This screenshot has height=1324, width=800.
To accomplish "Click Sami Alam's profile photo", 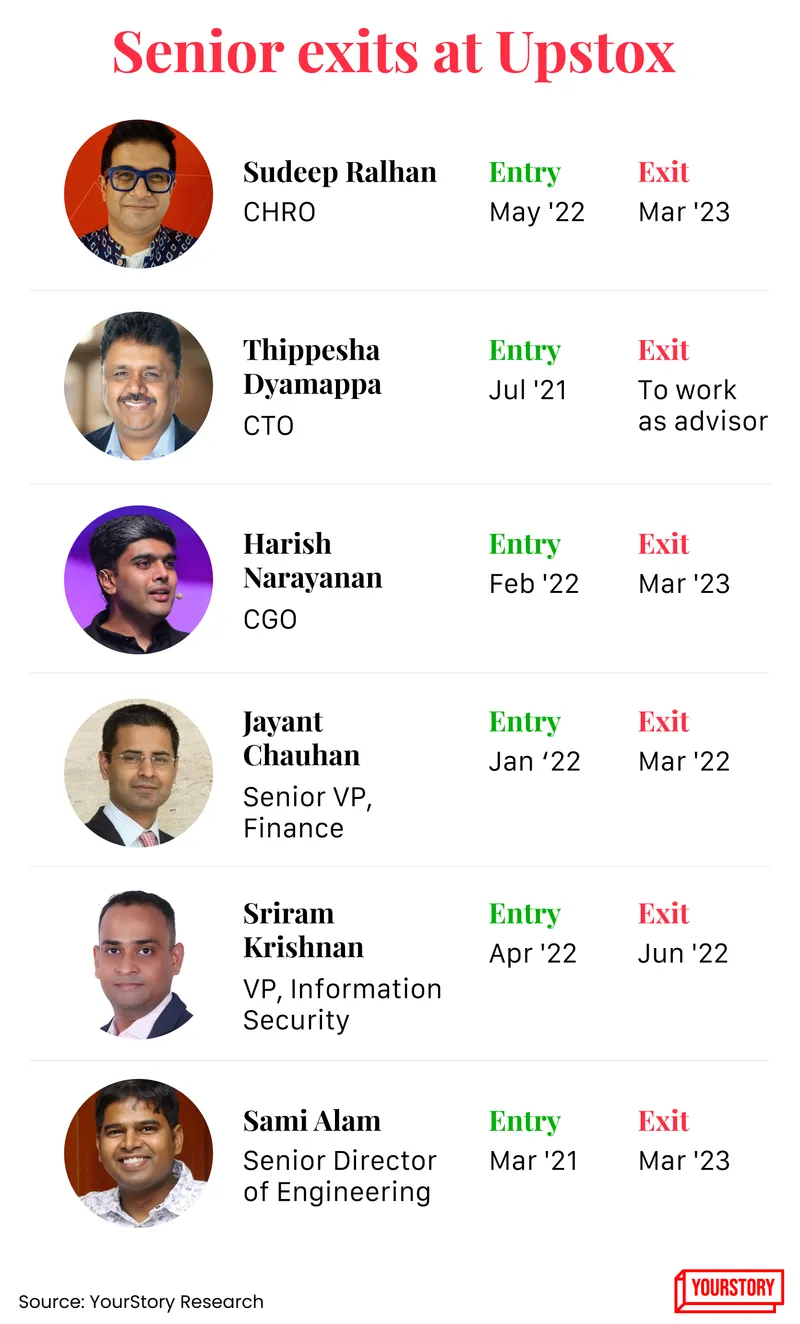I will pyautogui.click(x=138, y=1153).
